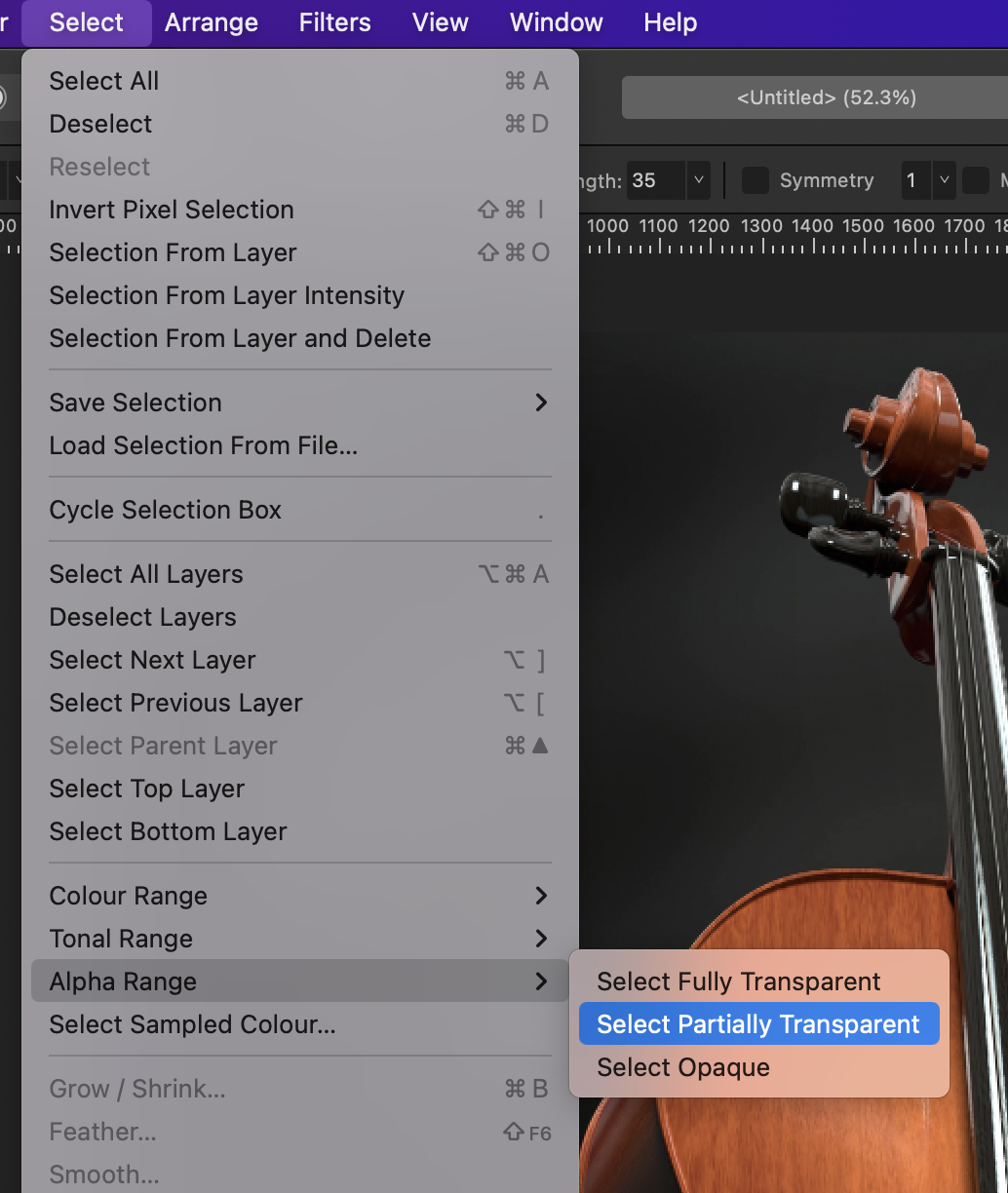Open the Window menu

point(555,22)
